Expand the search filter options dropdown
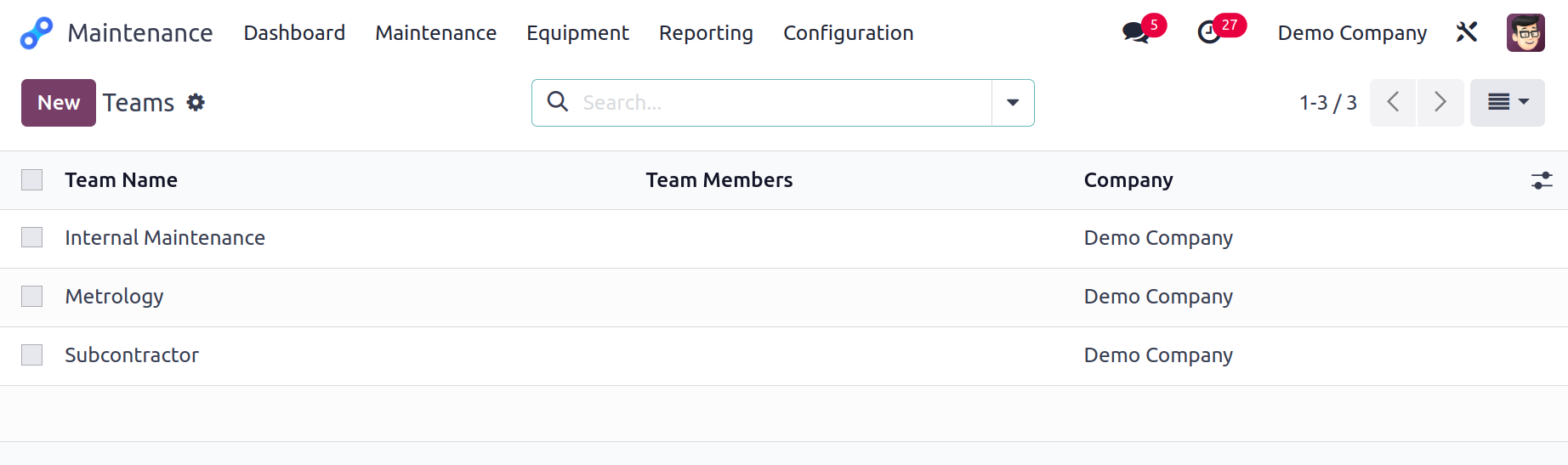 (x=1013, y=103)
